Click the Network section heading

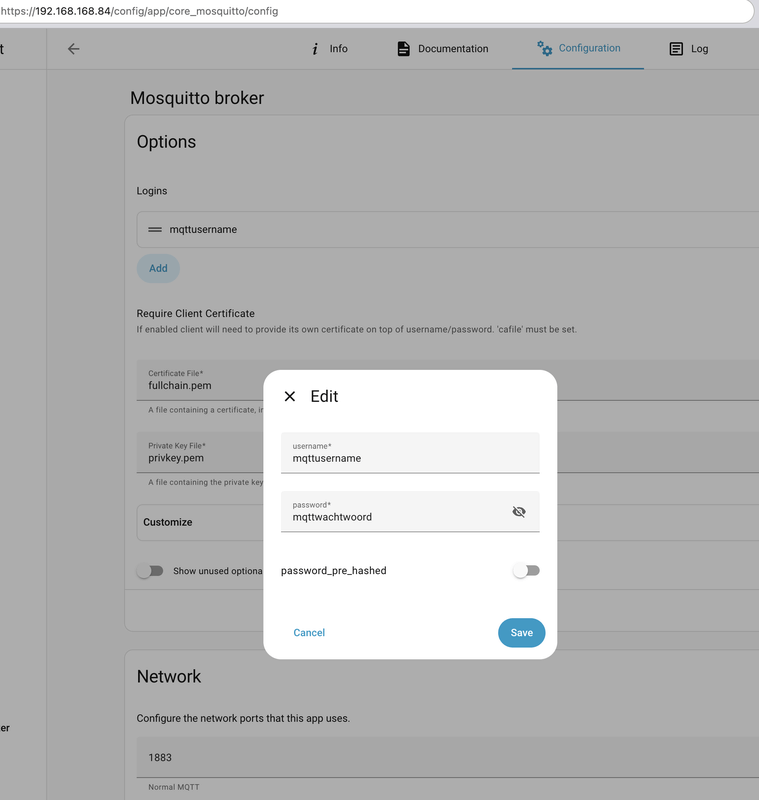pos(169,677)
